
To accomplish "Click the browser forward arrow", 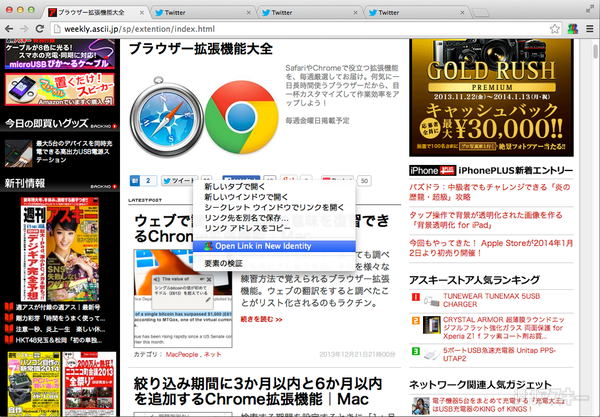I will pyautogui.click(x=24, y=29).
